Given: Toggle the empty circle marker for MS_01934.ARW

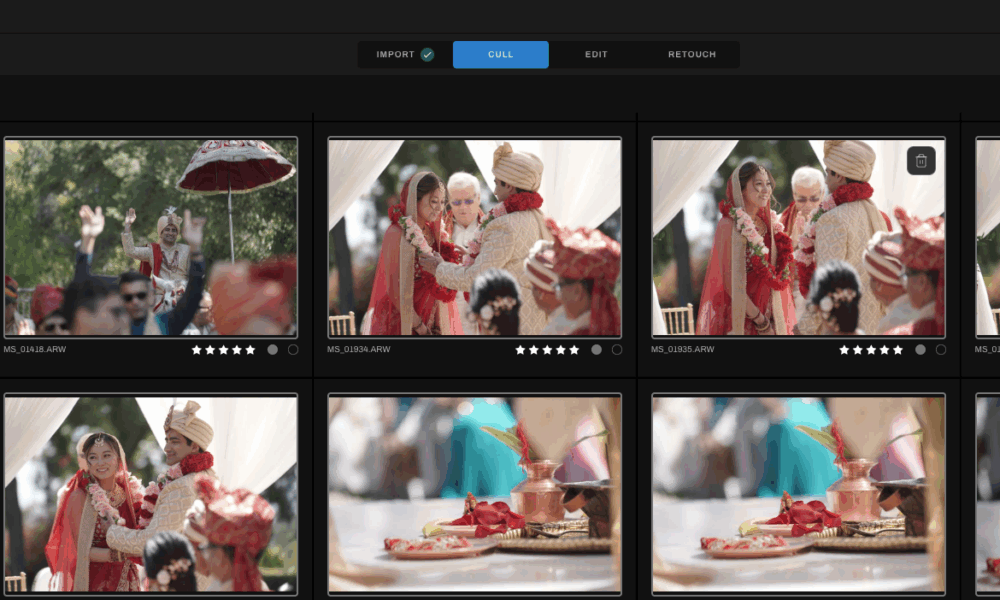Looking at the screenshot, I should (x=617, y=349).
